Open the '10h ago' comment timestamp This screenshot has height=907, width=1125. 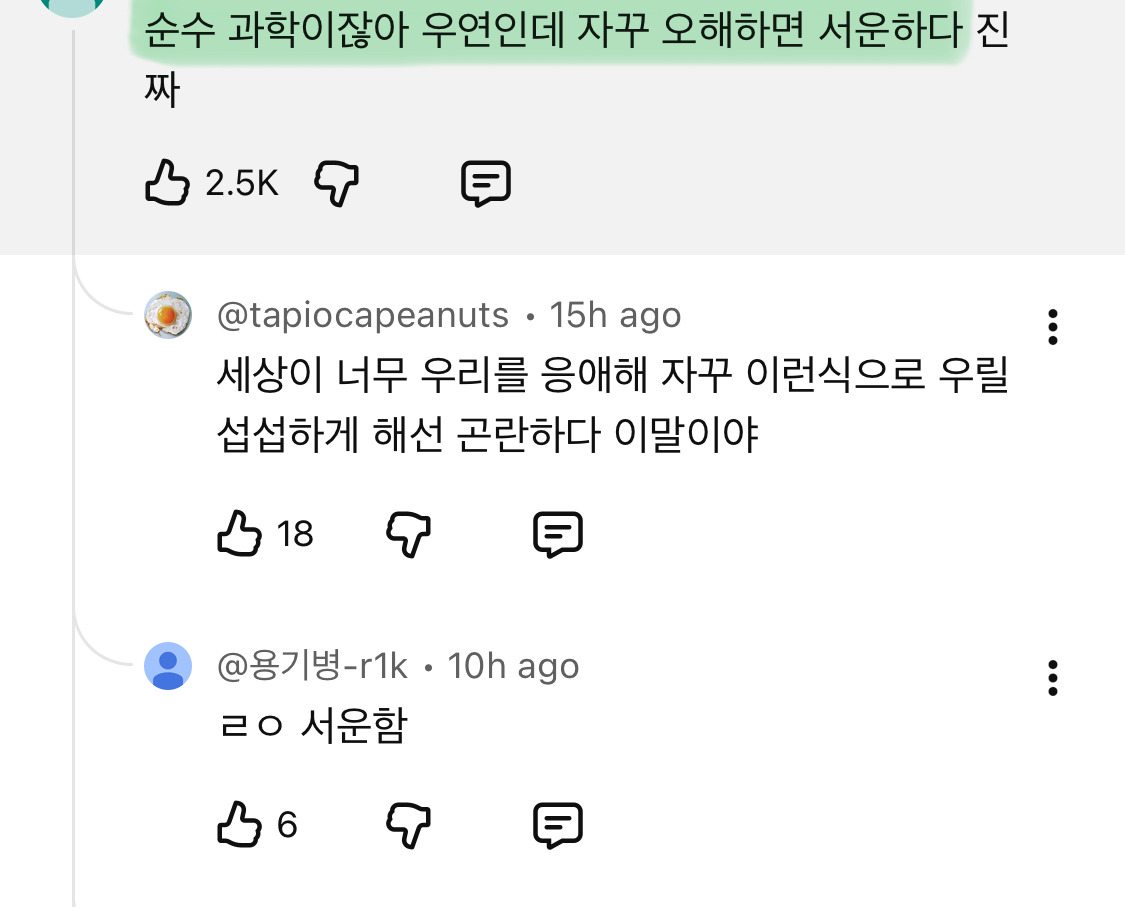click(x=514, y=665)
